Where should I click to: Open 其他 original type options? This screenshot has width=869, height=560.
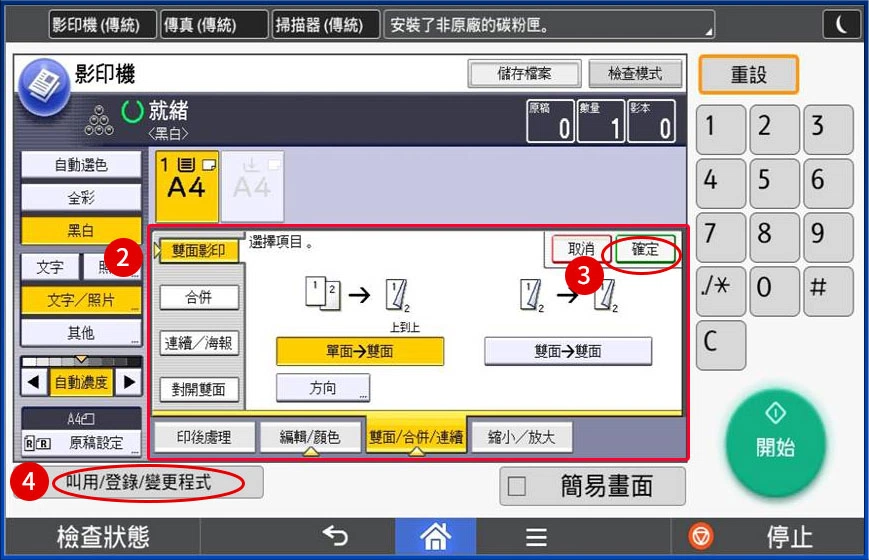pyautogui.click(x=81, y=333)
